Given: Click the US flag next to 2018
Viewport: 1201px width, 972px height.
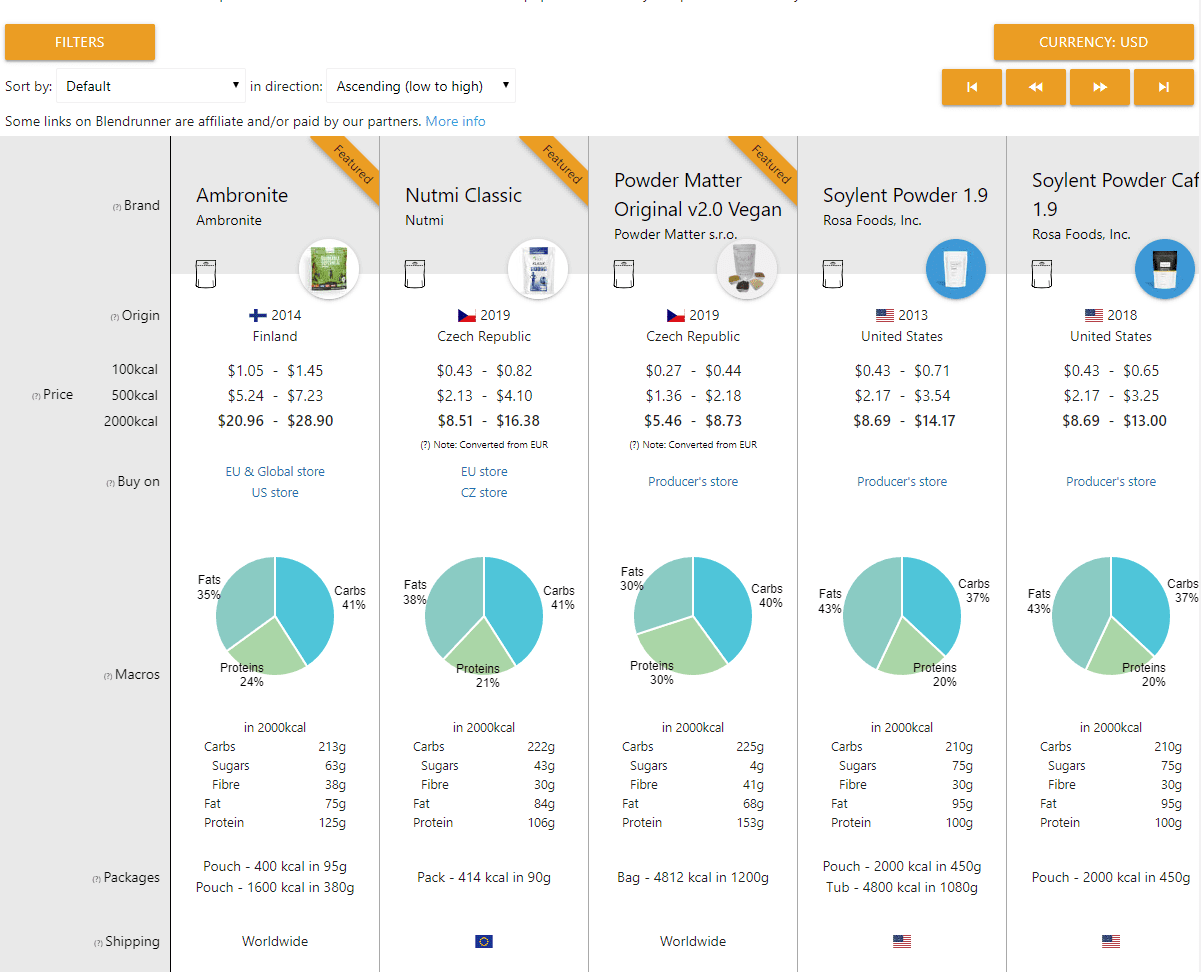Looking at the screenshot, I should 1093,315.
